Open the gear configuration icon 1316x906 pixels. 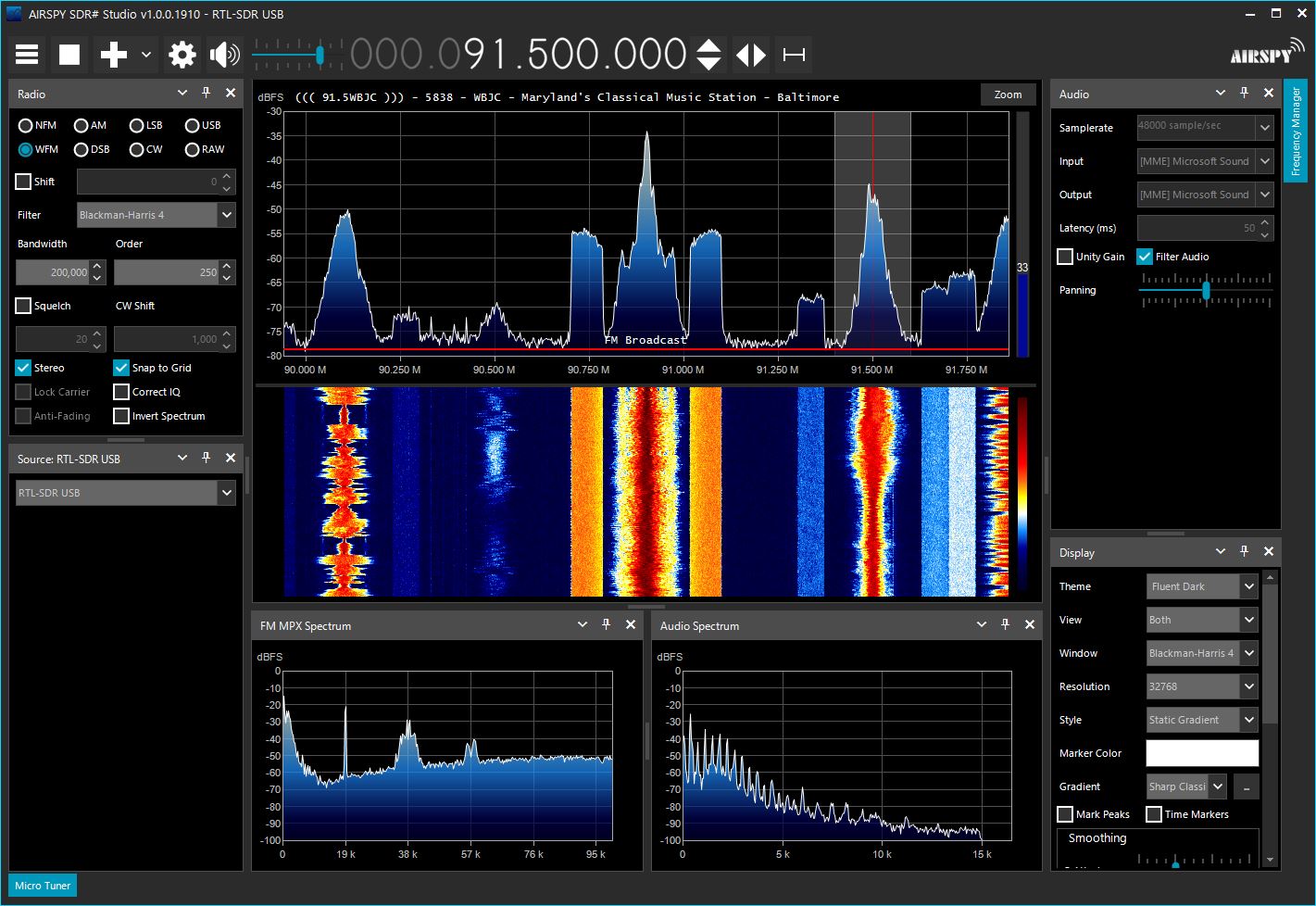tap(182, 55)
